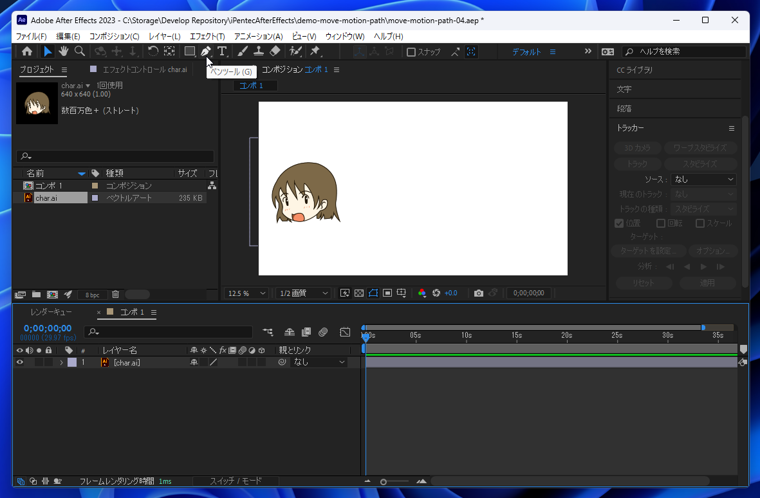
Task: Expand the char.ai layer properties
Action: (x=61, y=363)
